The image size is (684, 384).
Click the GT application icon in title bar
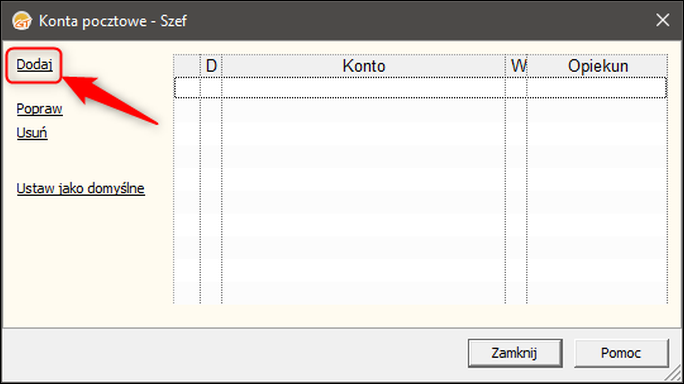click(22, 21)
